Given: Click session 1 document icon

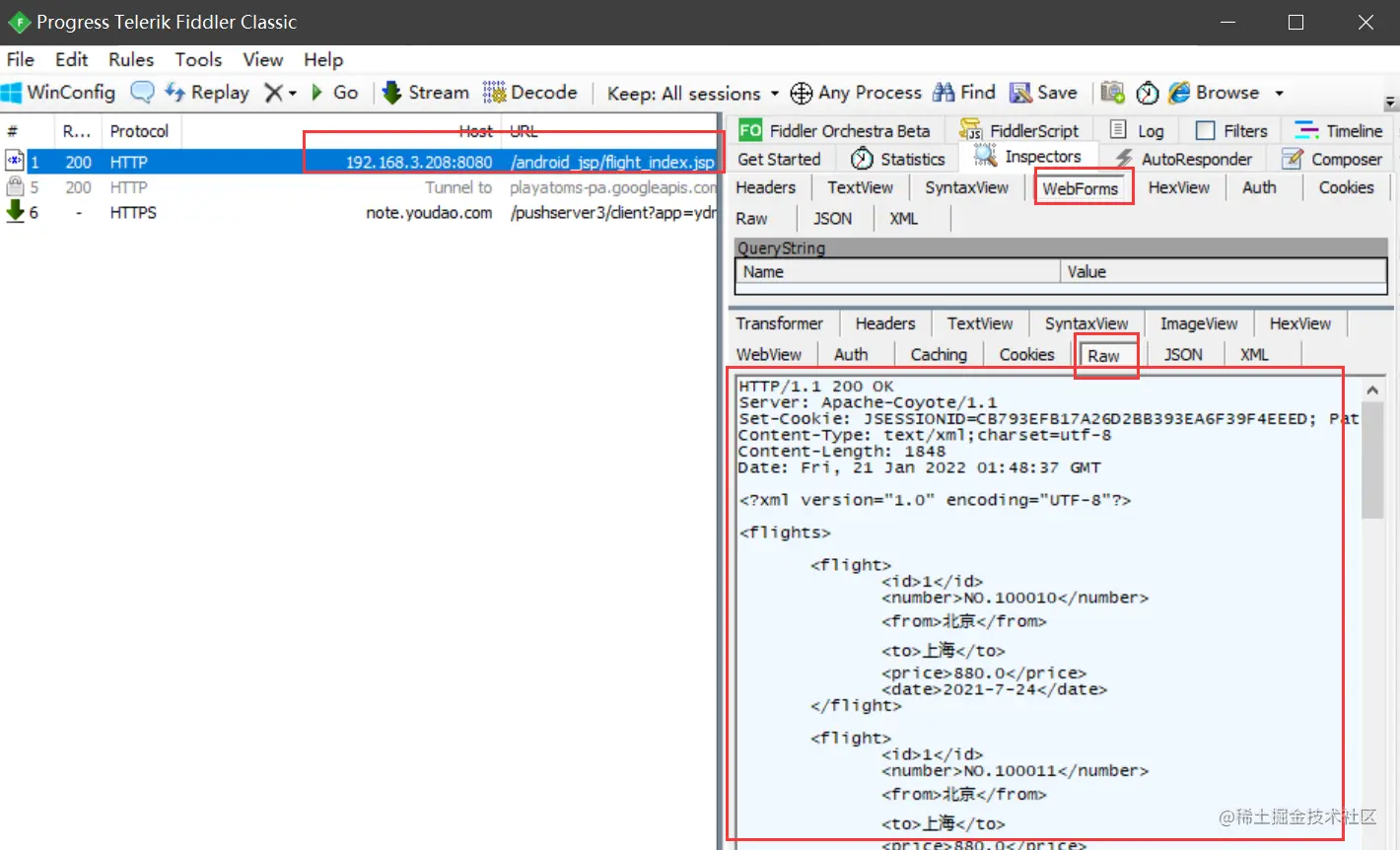Looking at the screenshot, I should pos(15,160).
